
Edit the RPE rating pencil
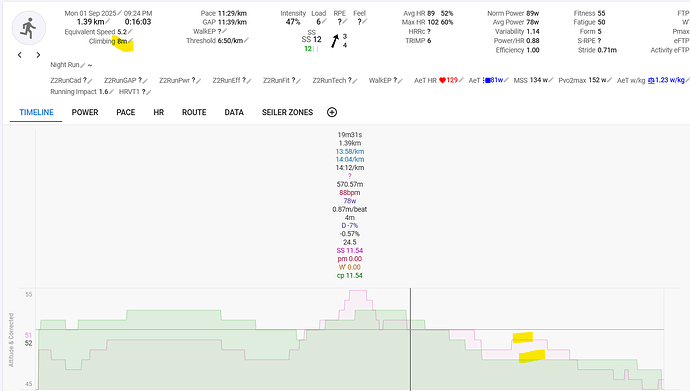(345, 22)
